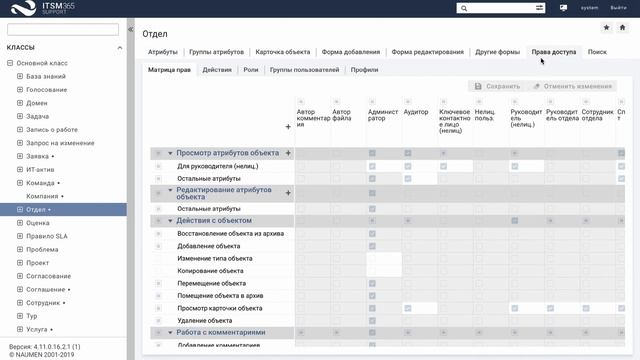Click small icon above Сотрудник отдела column

pyautogui.click(x=586, y=102)
